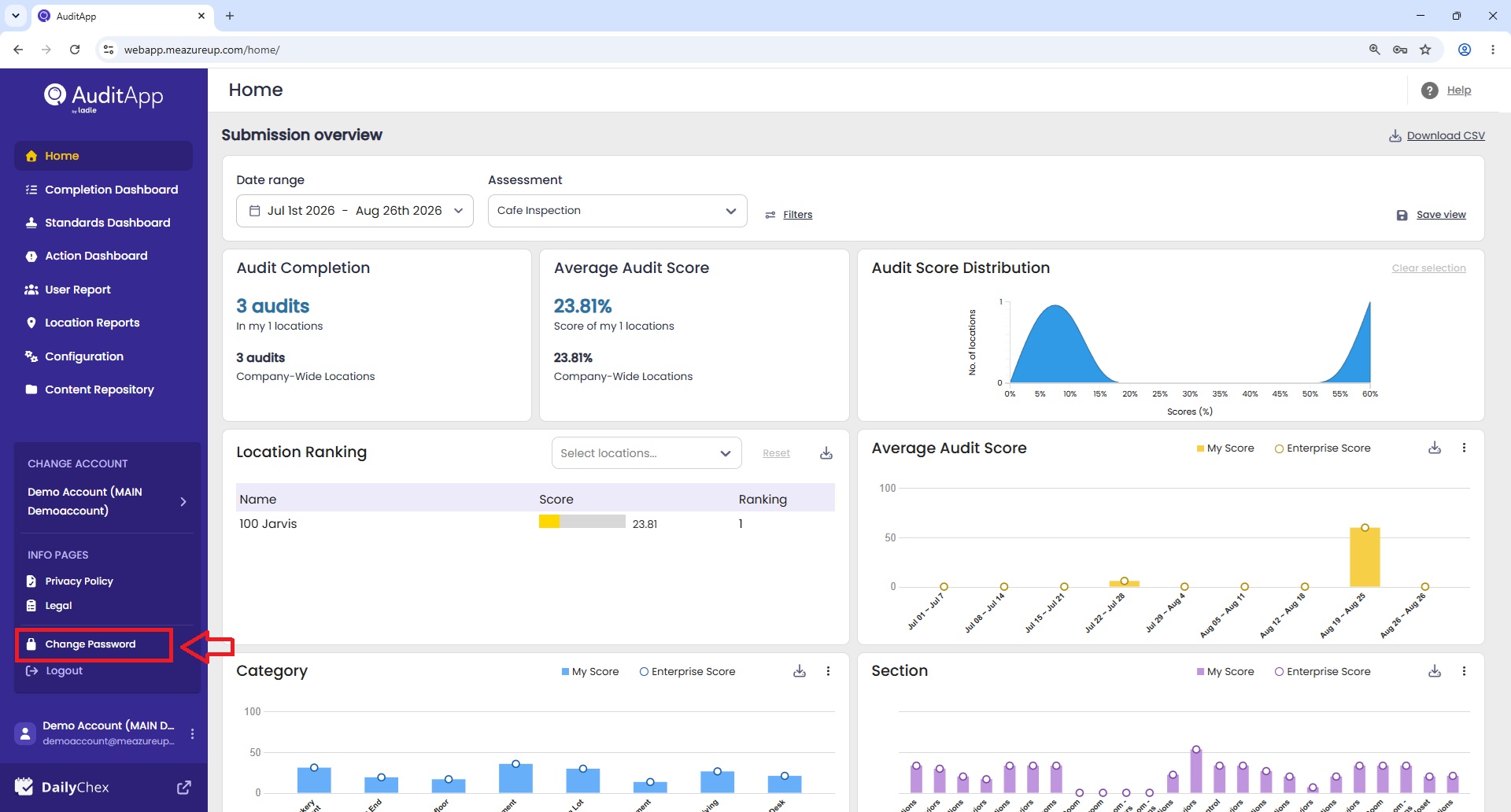Screen dimensions: 1511x812
Task: Open the Section chart kebab menu
Action: pyautogui.click(x=1464, y=671)
